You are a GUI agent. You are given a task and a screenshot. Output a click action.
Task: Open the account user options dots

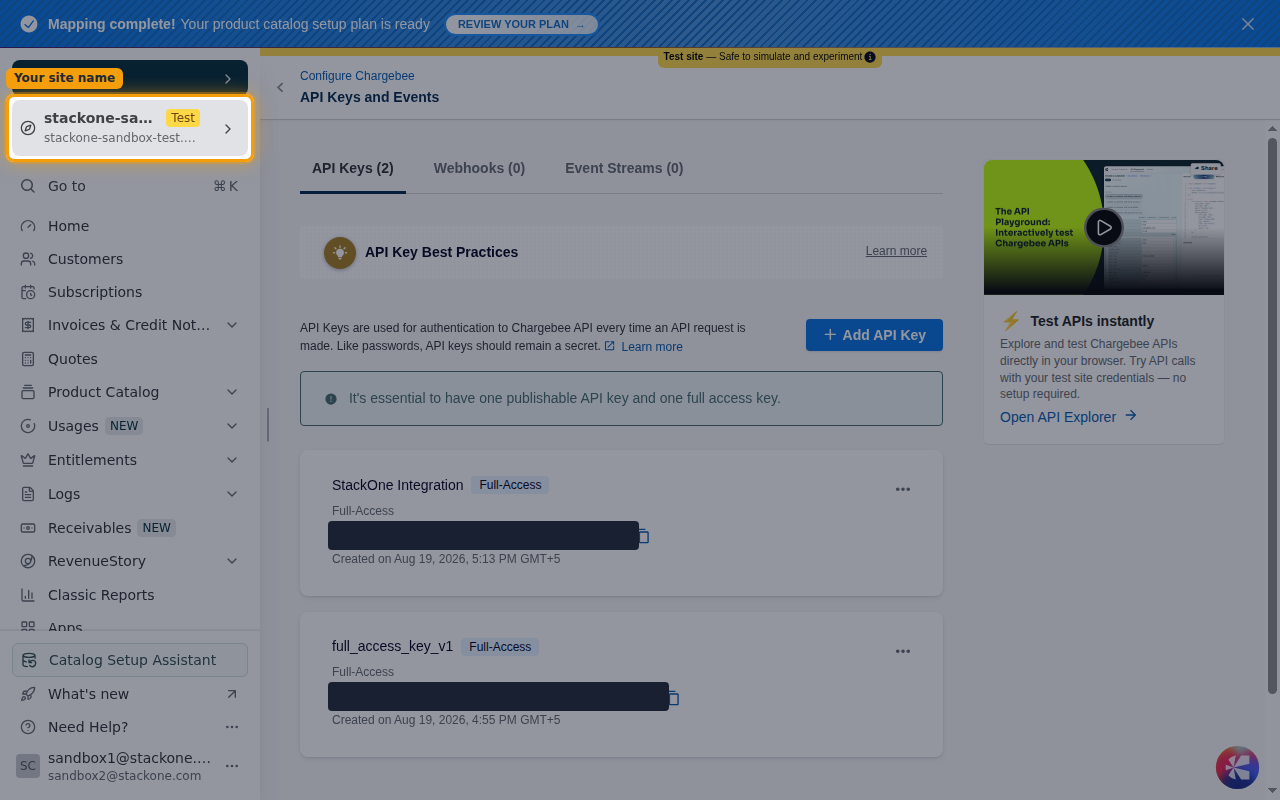click(232, 766)
